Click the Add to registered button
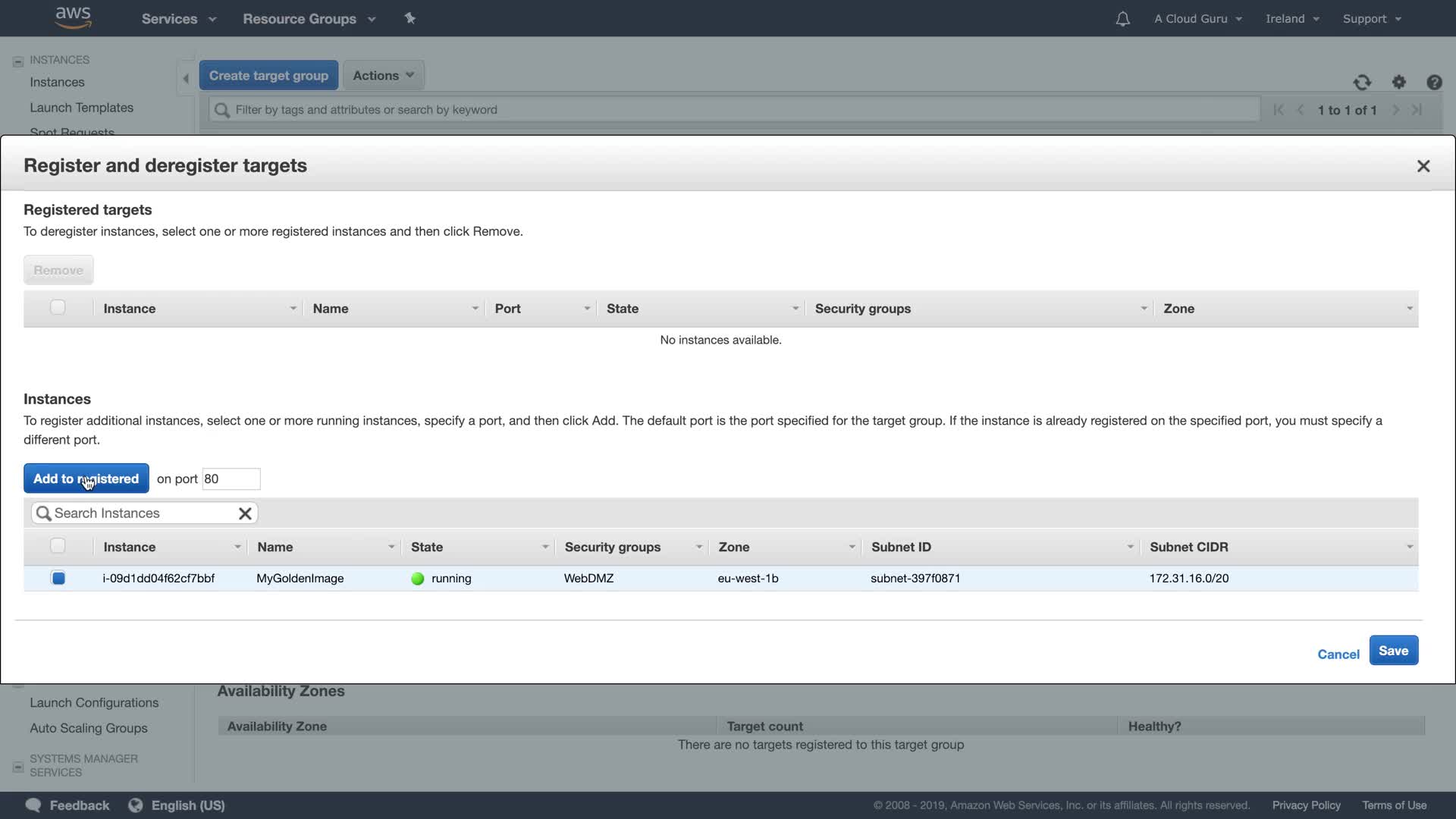Screen dimensions: 1456x819 point(86,479)
